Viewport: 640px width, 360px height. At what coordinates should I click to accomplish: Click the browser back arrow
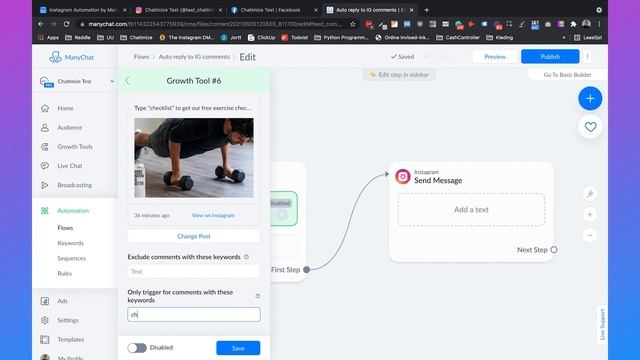(41, 24)
